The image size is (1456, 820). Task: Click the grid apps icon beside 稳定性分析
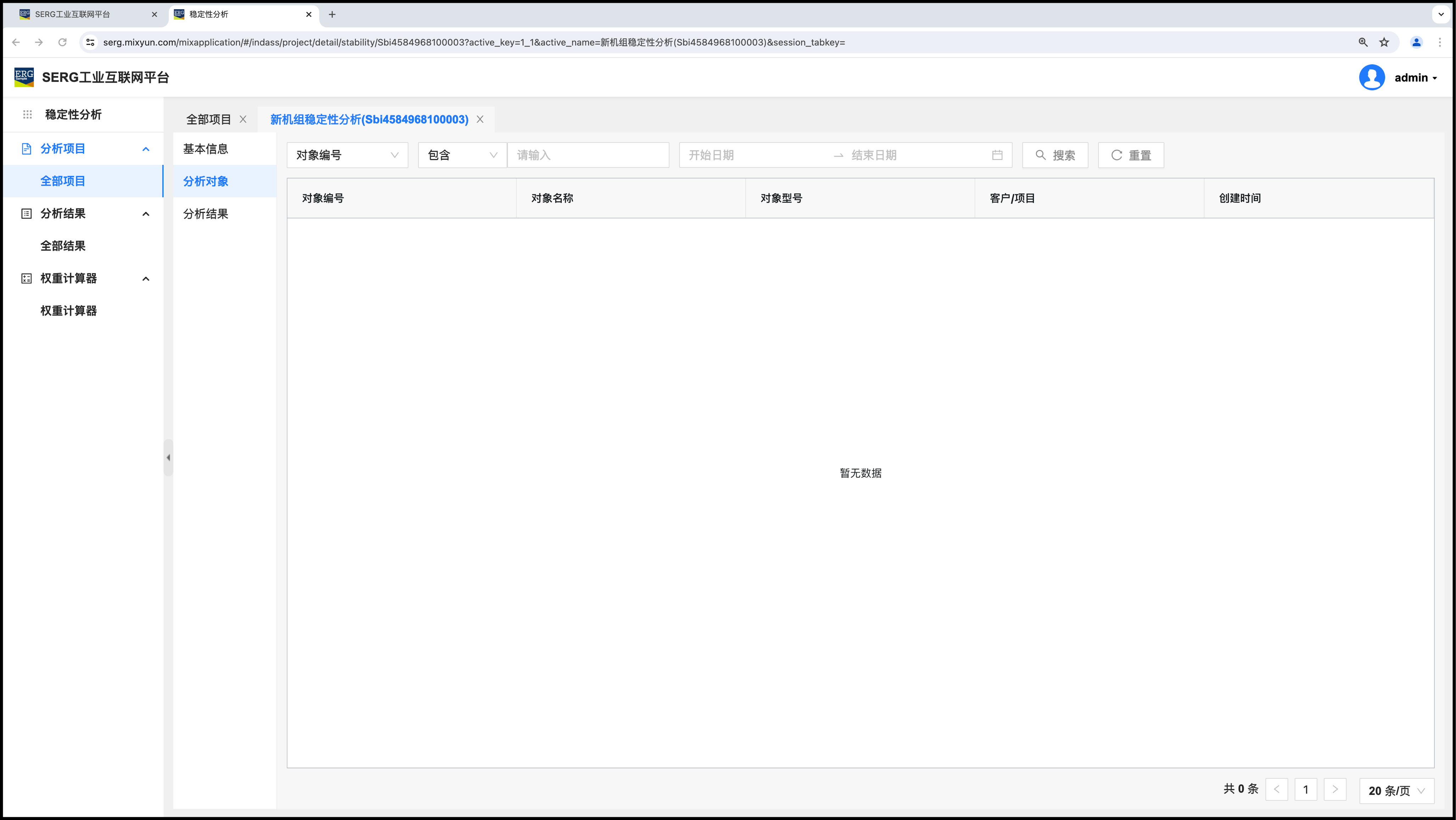pos(27,114)
